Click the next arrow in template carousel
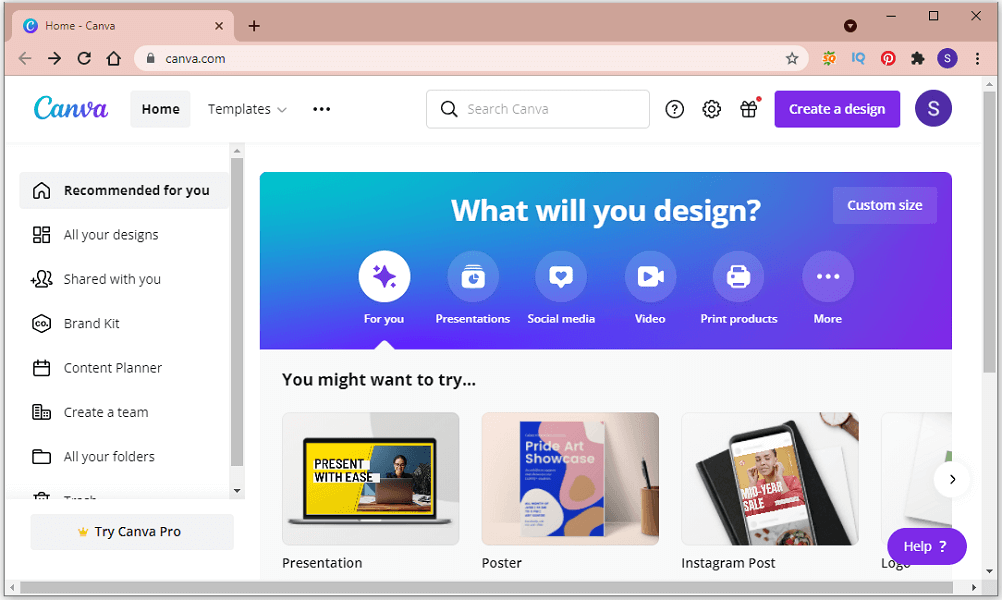The image size is (1002, 600). (952, 479)
